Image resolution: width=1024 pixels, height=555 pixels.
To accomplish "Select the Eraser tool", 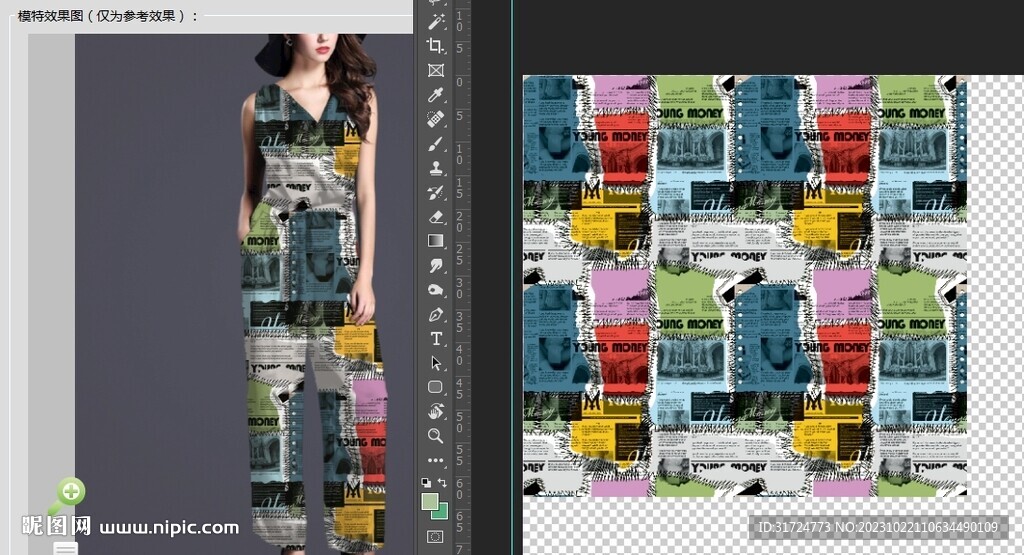I will 436,217.
